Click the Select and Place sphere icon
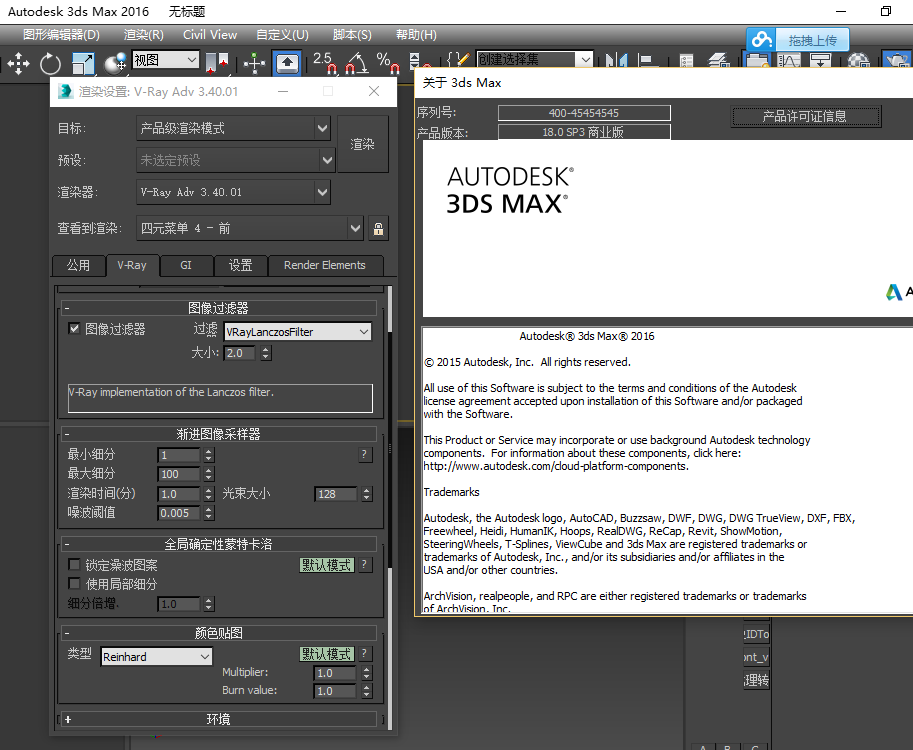The image size is (913, 750). pos(115,63)
